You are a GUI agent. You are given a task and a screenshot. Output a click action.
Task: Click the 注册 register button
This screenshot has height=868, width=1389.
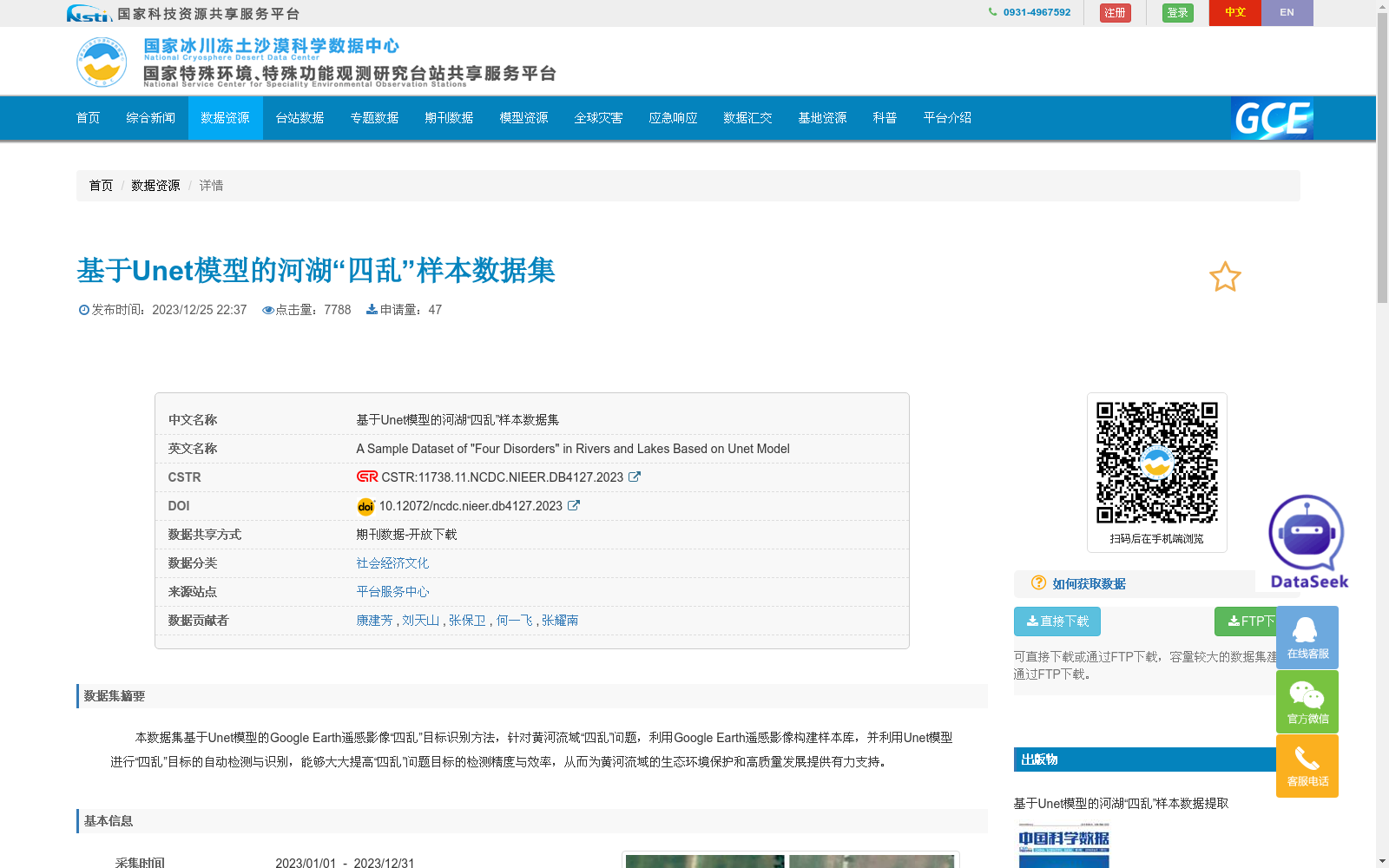(1116, 13)
